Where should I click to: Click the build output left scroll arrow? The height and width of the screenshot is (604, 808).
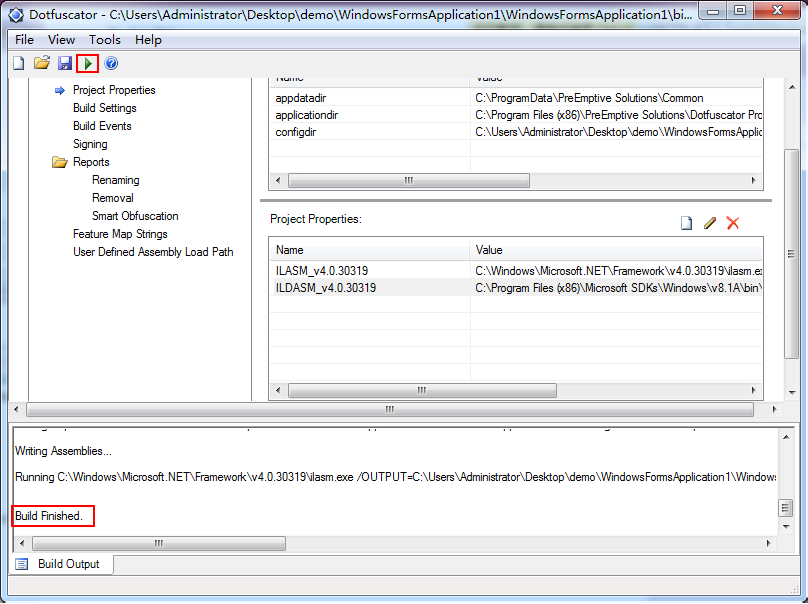tap(22, 543)
